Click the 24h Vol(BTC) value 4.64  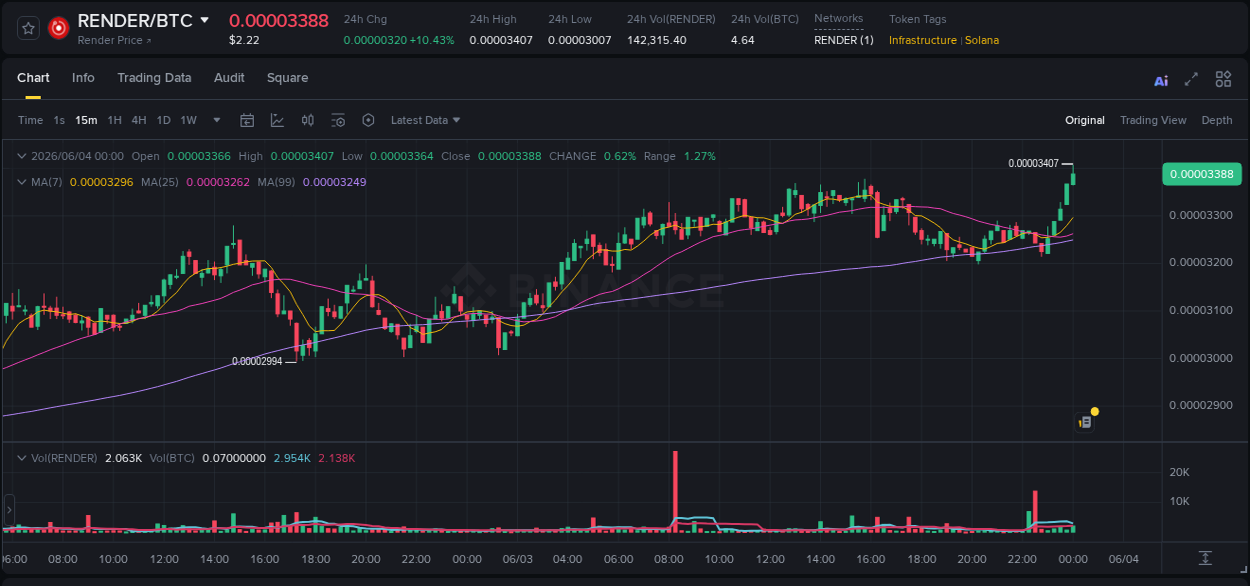(x=743, y=40)
